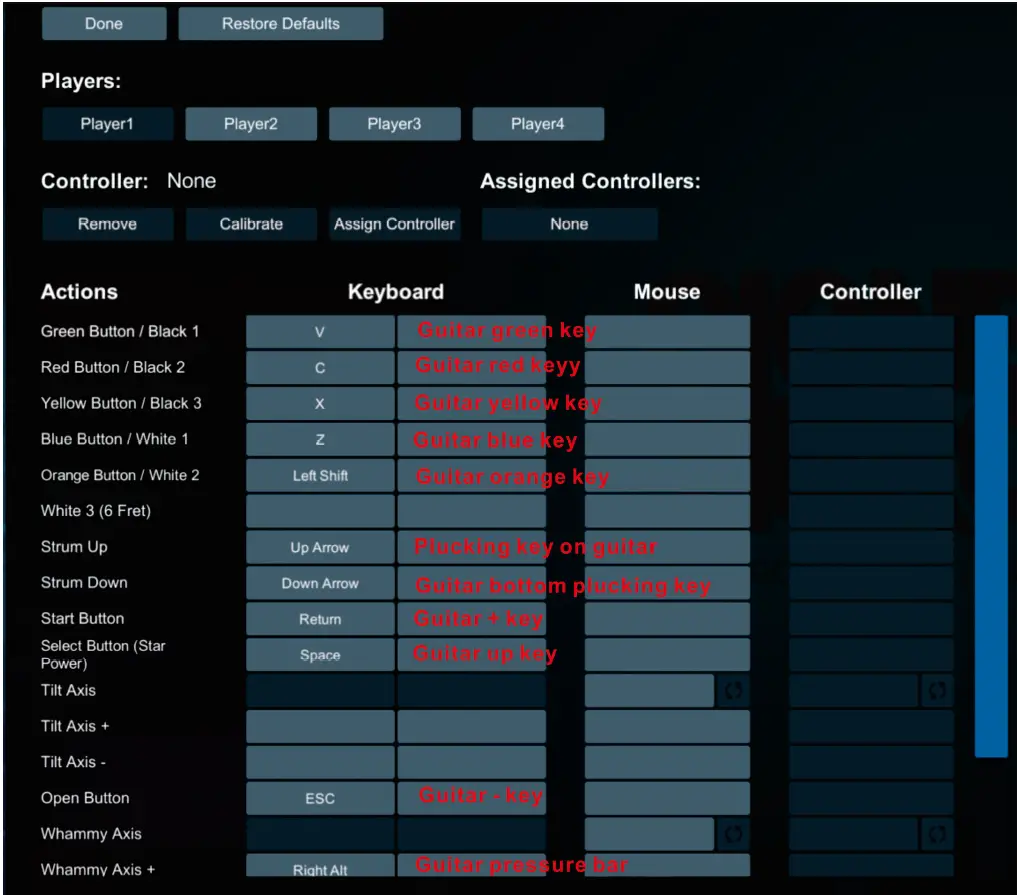This screenshot has height=895, width=1018.
Task: Set controller binding for Tilt Axis +
Action: pos(871,727)
